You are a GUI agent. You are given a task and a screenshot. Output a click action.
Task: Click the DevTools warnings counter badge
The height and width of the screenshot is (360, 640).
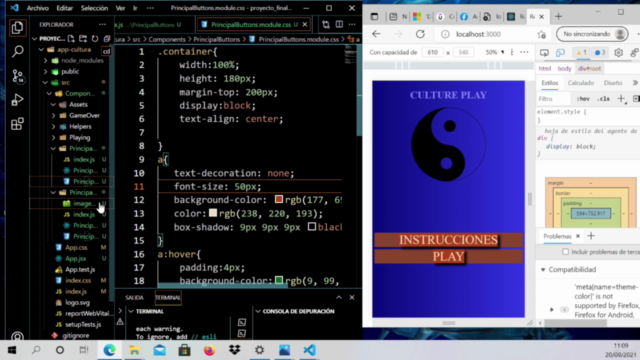point(581,53)
